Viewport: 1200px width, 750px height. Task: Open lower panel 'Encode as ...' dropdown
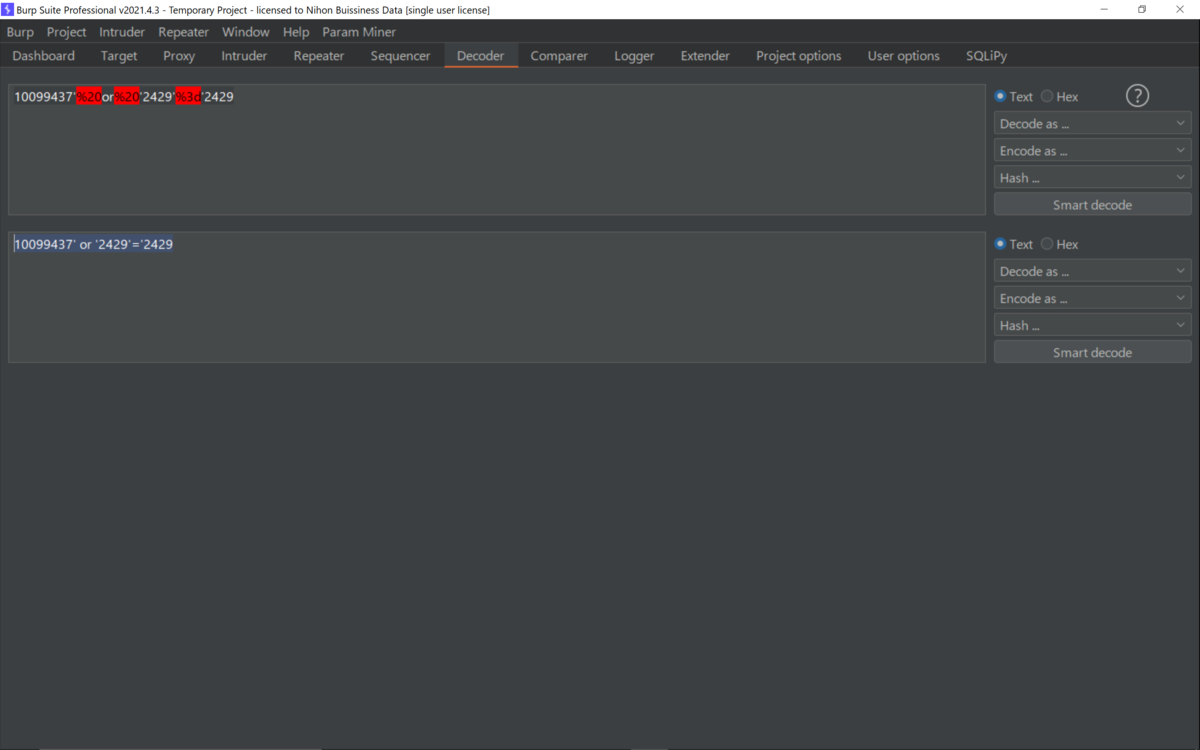tap(1092, 298)
